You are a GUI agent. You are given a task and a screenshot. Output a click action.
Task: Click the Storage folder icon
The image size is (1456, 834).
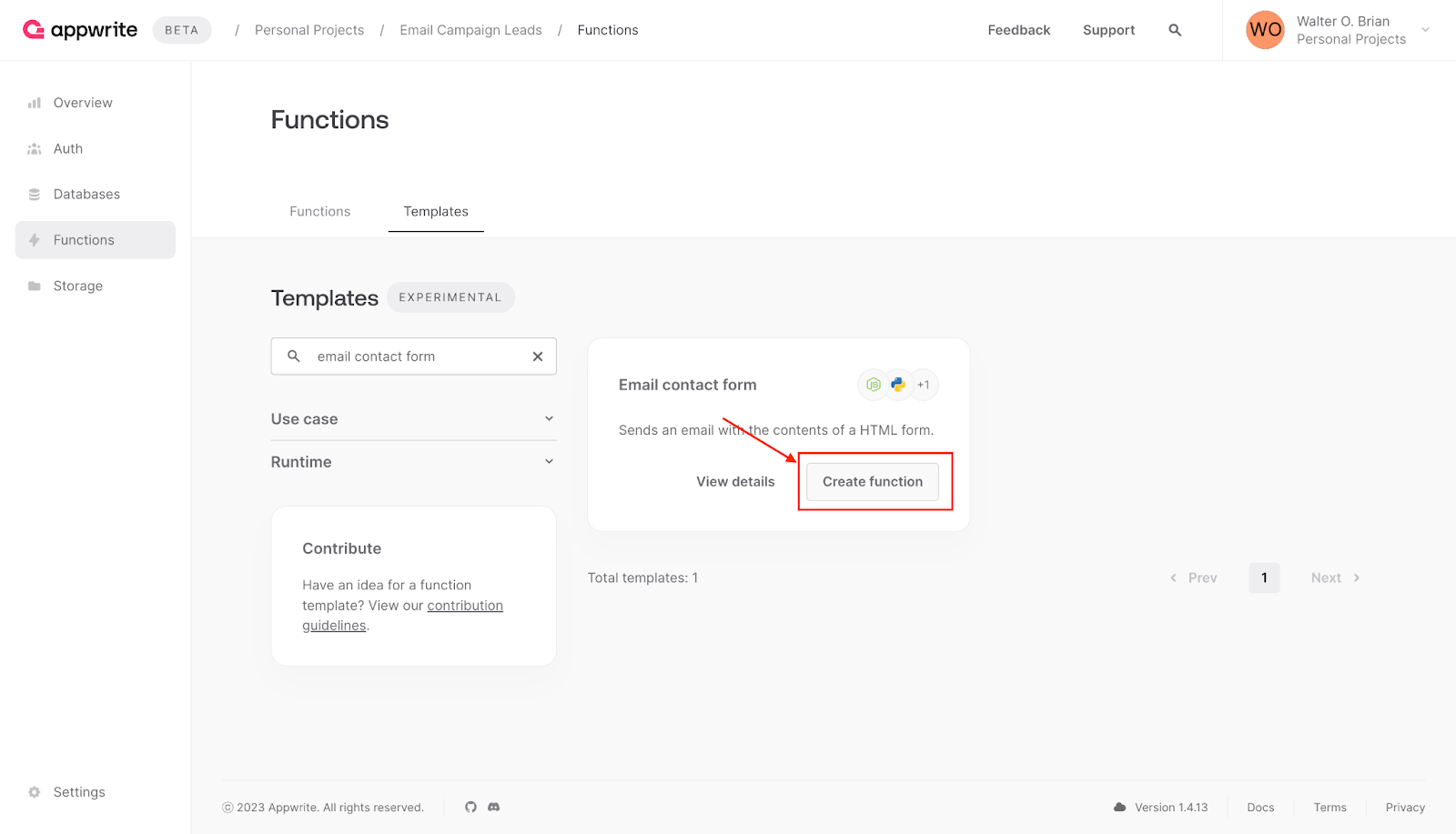coord(35,286)
